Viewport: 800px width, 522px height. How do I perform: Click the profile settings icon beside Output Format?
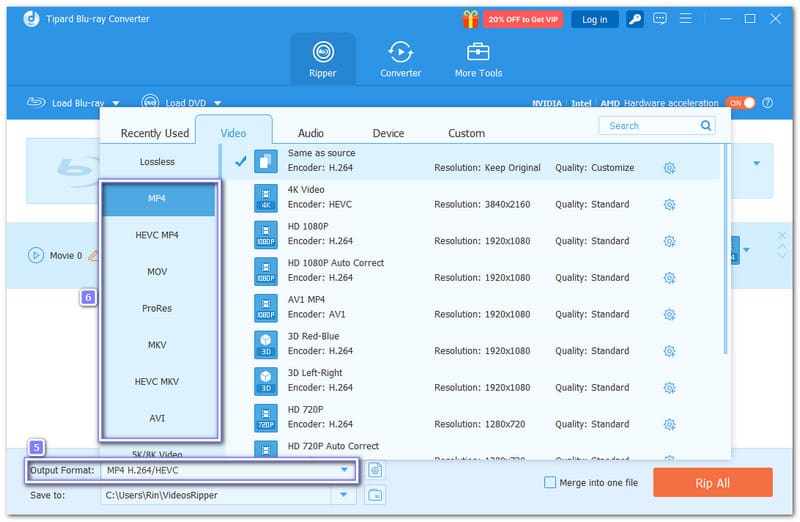(375, 470)
